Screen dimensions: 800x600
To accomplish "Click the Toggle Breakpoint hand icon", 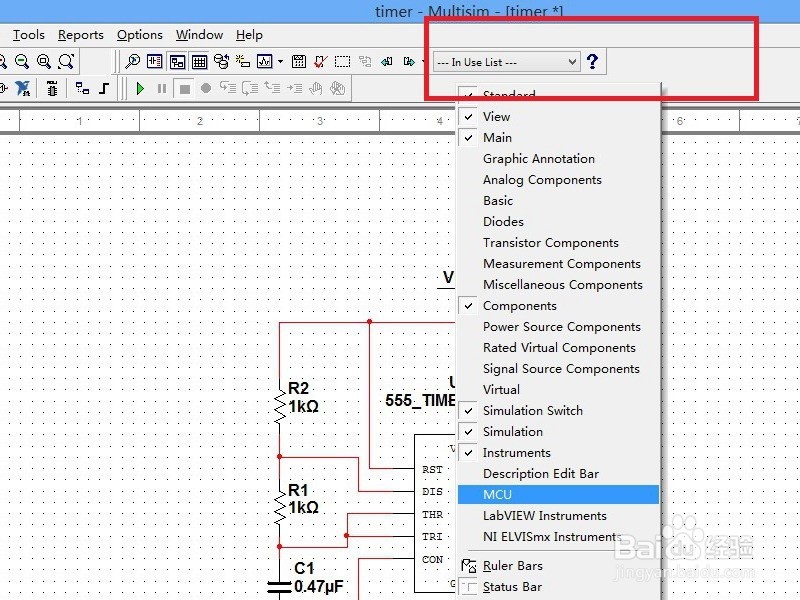I will point(316,88).
